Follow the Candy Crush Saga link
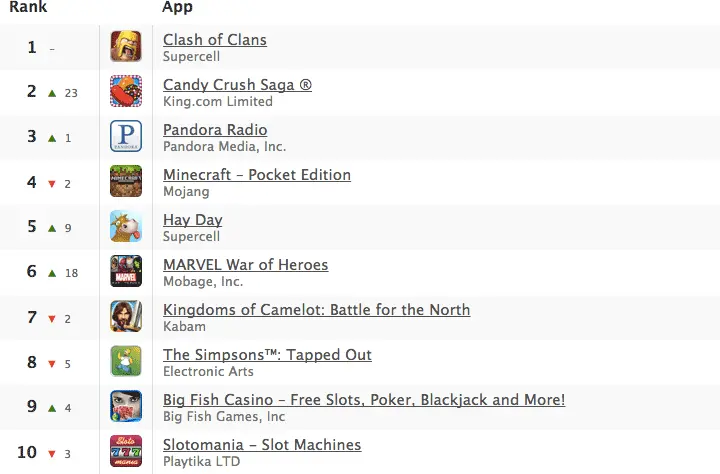This screenshot has height=474, width=720. (x=237, y=85)
